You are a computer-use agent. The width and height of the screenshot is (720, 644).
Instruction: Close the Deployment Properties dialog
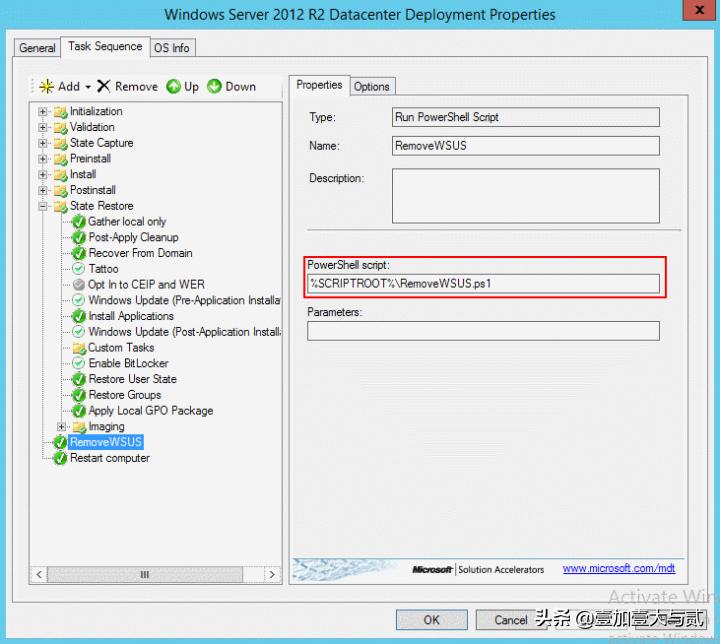699,10
